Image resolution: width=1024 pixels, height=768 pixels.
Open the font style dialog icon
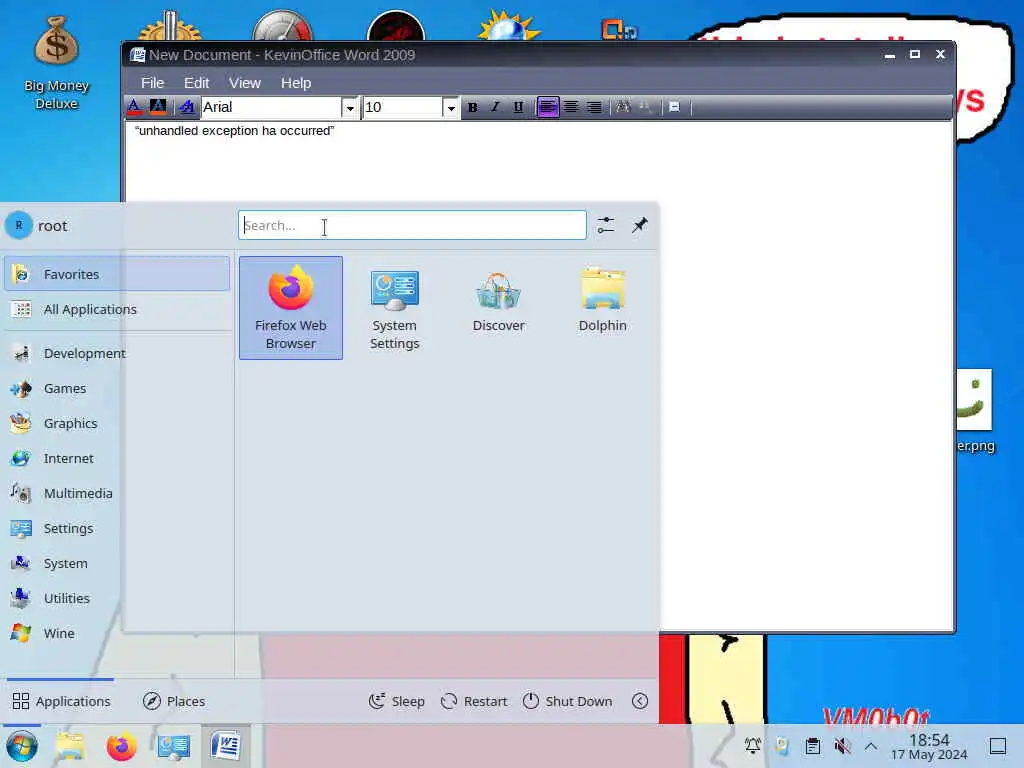click(x=187, y=107)
